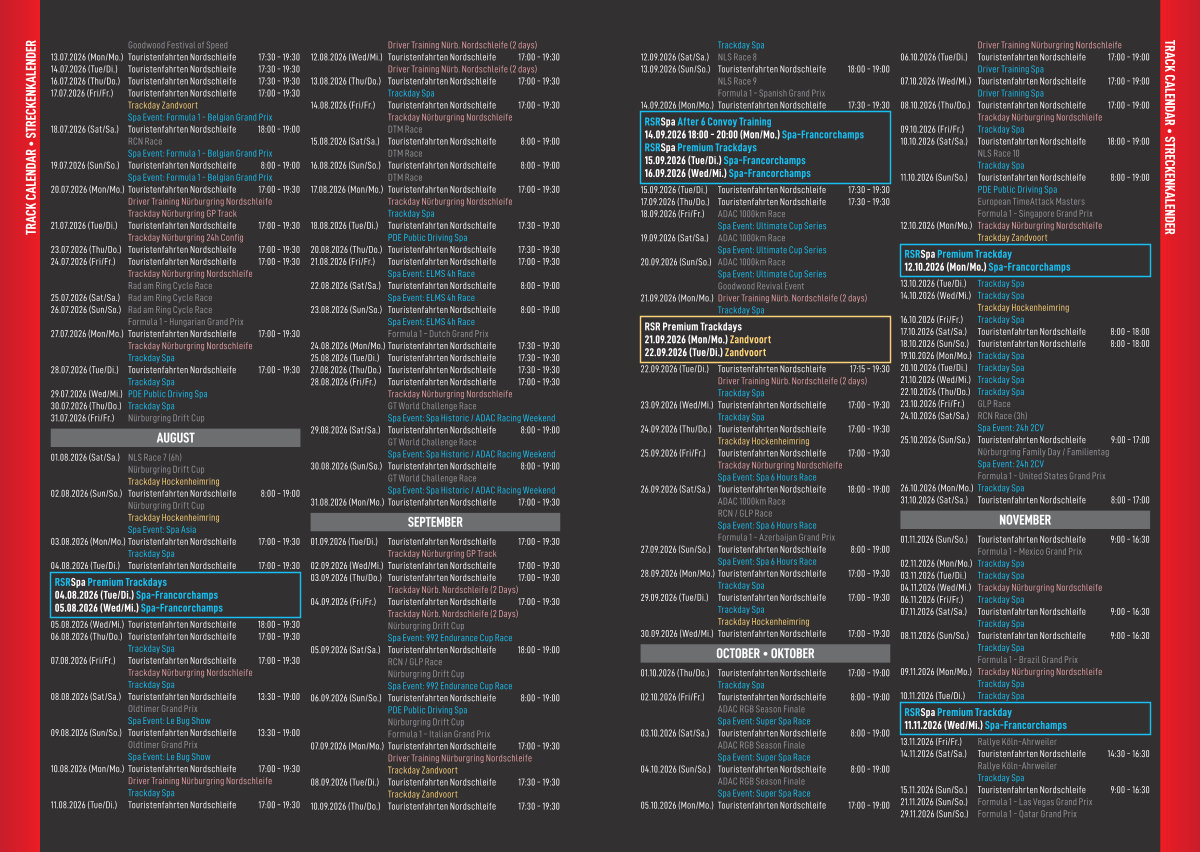Select RSRSpa Premium Trackday on 11.11.2026
Viewport: 1200px width, 852px height.
[1025, 719]
